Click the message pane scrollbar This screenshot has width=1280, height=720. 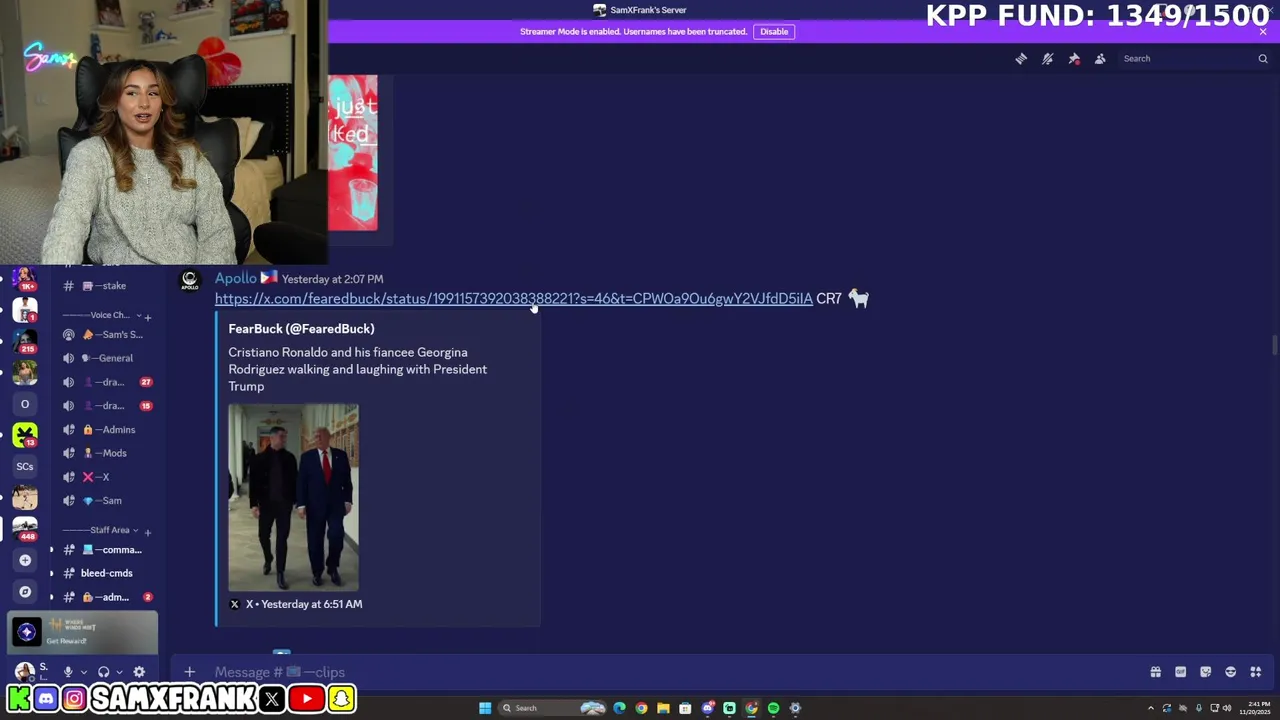(x=1274, y=345)
